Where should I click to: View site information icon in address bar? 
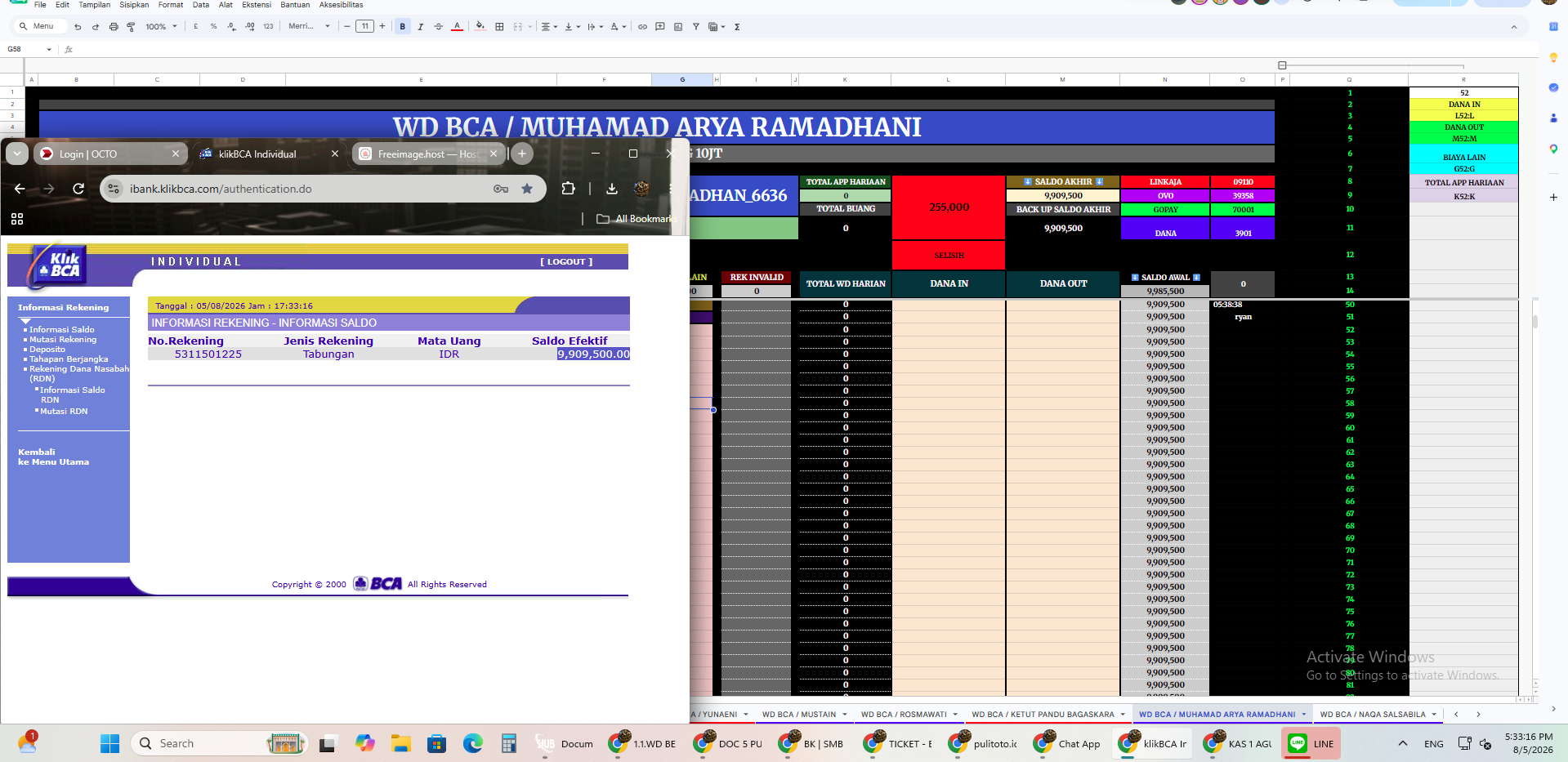pyautogui.click(x=114, y=189)
